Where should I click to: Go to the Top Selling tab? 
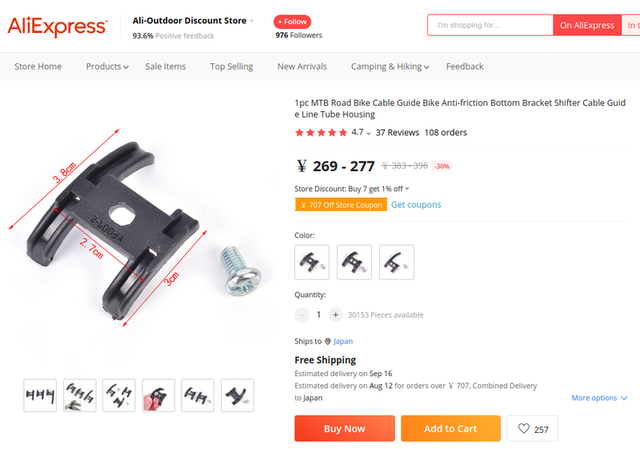[231, 67]
